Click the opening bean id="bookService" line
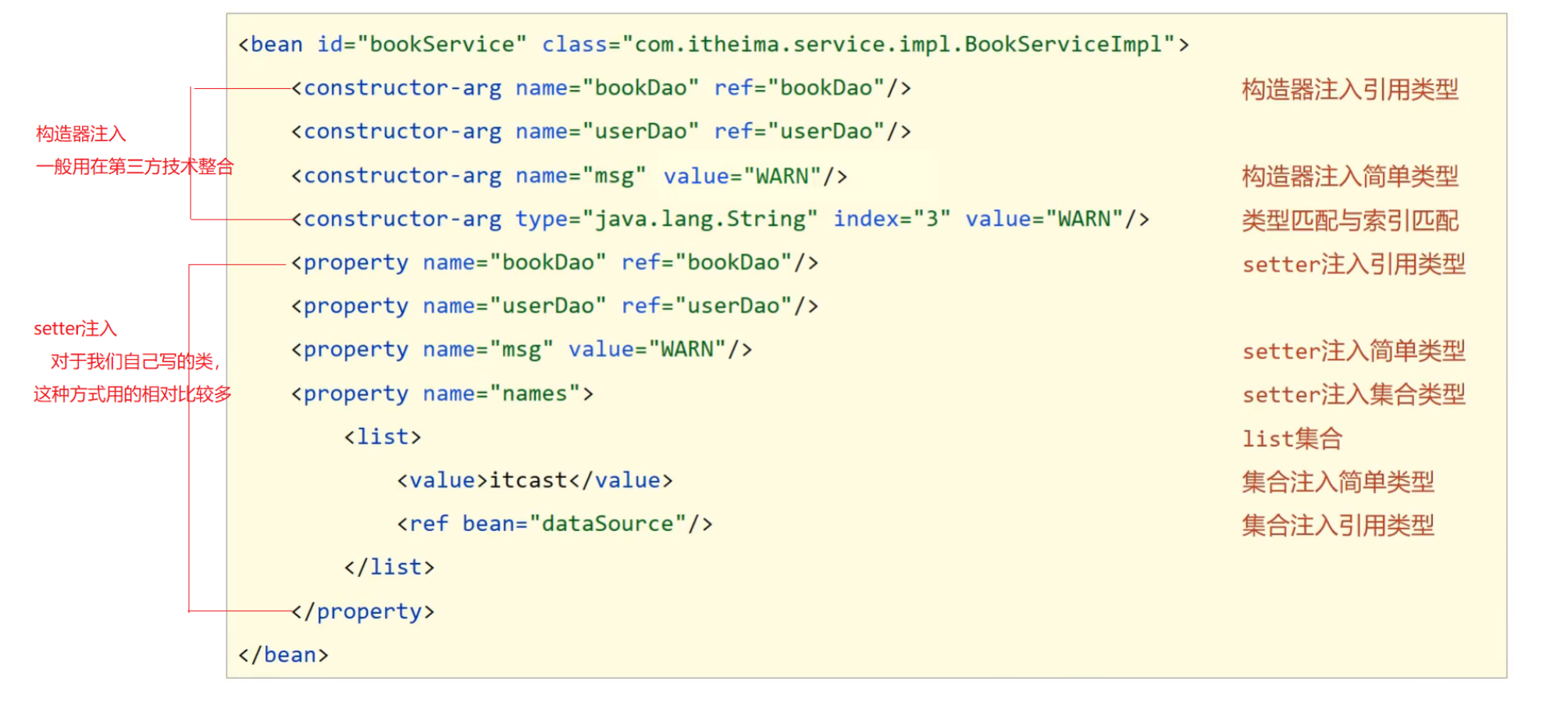This screenshot has width=1568, height=706. (714, 45)
